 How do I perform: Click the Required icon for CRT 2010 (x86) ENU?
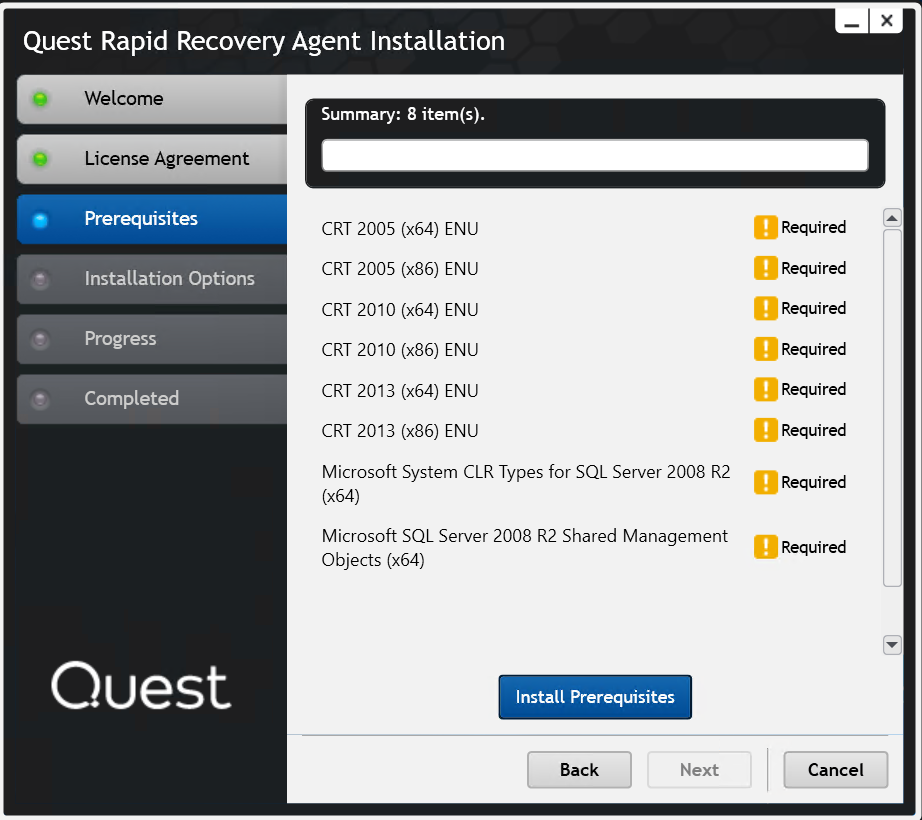coord(765,348)
